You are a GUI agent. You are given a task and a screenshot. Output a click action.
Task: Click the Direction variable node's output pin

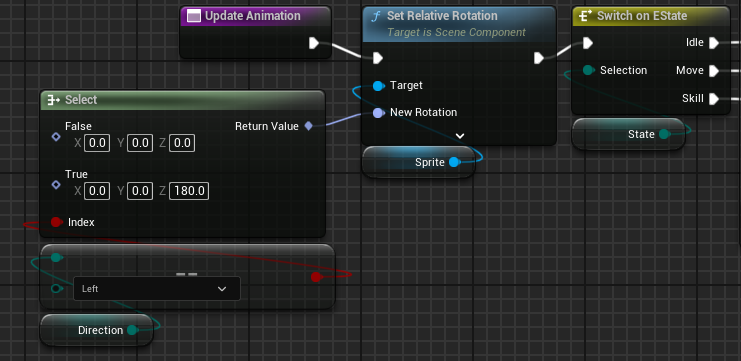(133, 330)
